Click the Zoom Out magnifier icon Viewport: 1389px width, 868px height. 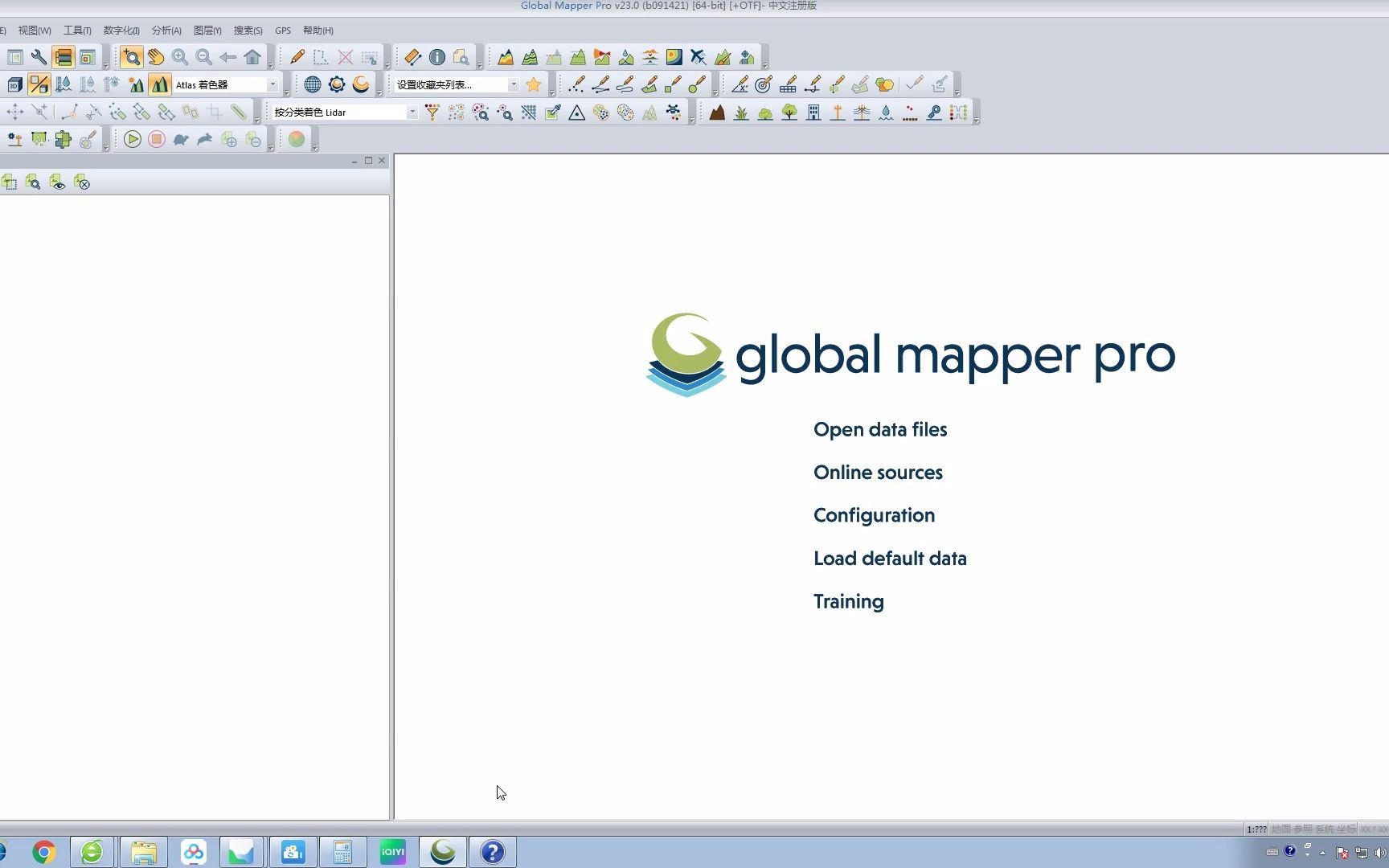pyautogui.click(x=204, y=57)
